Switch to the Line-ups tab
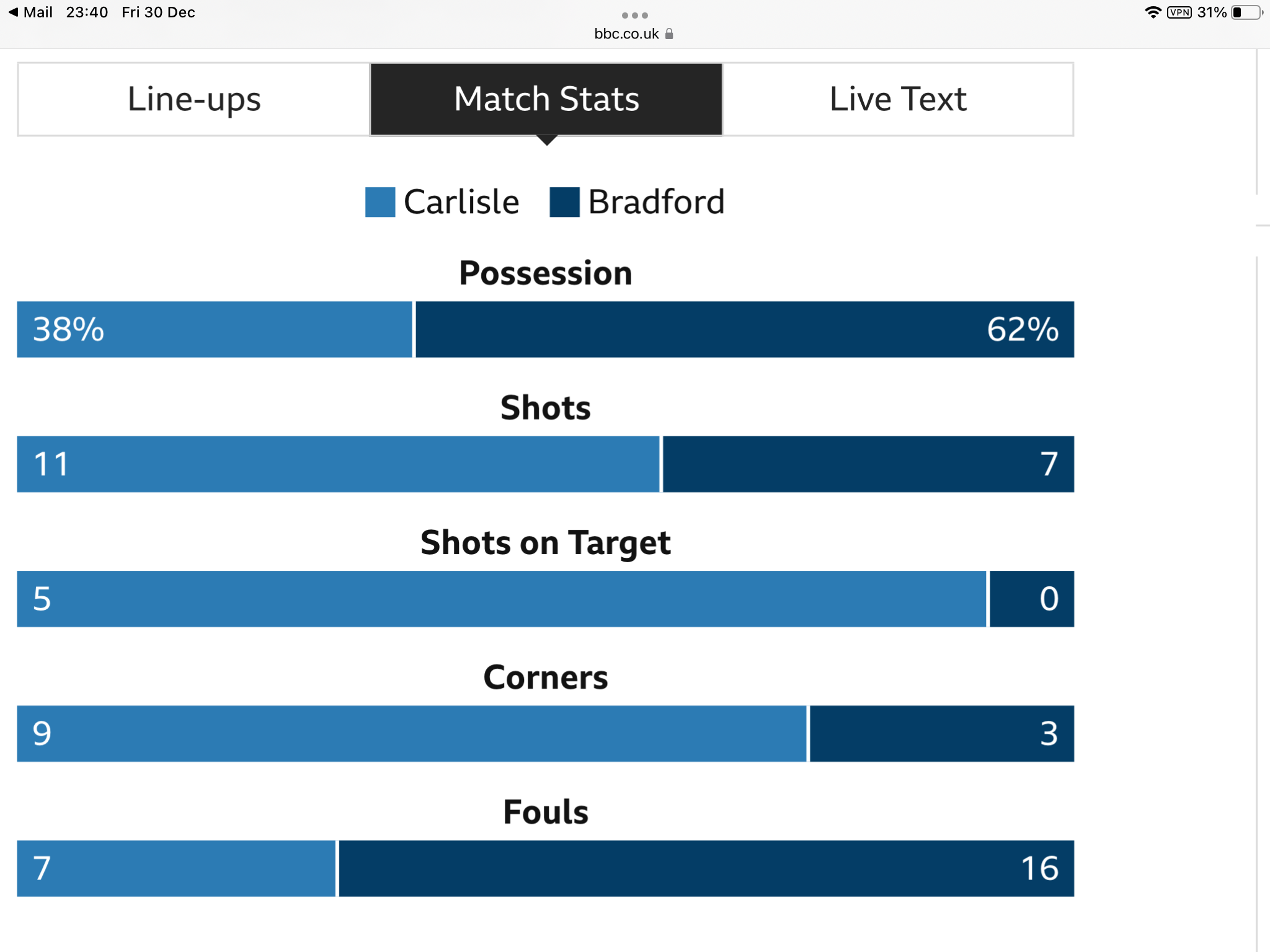The image size is (1270, 952). [x=194, y=99]
